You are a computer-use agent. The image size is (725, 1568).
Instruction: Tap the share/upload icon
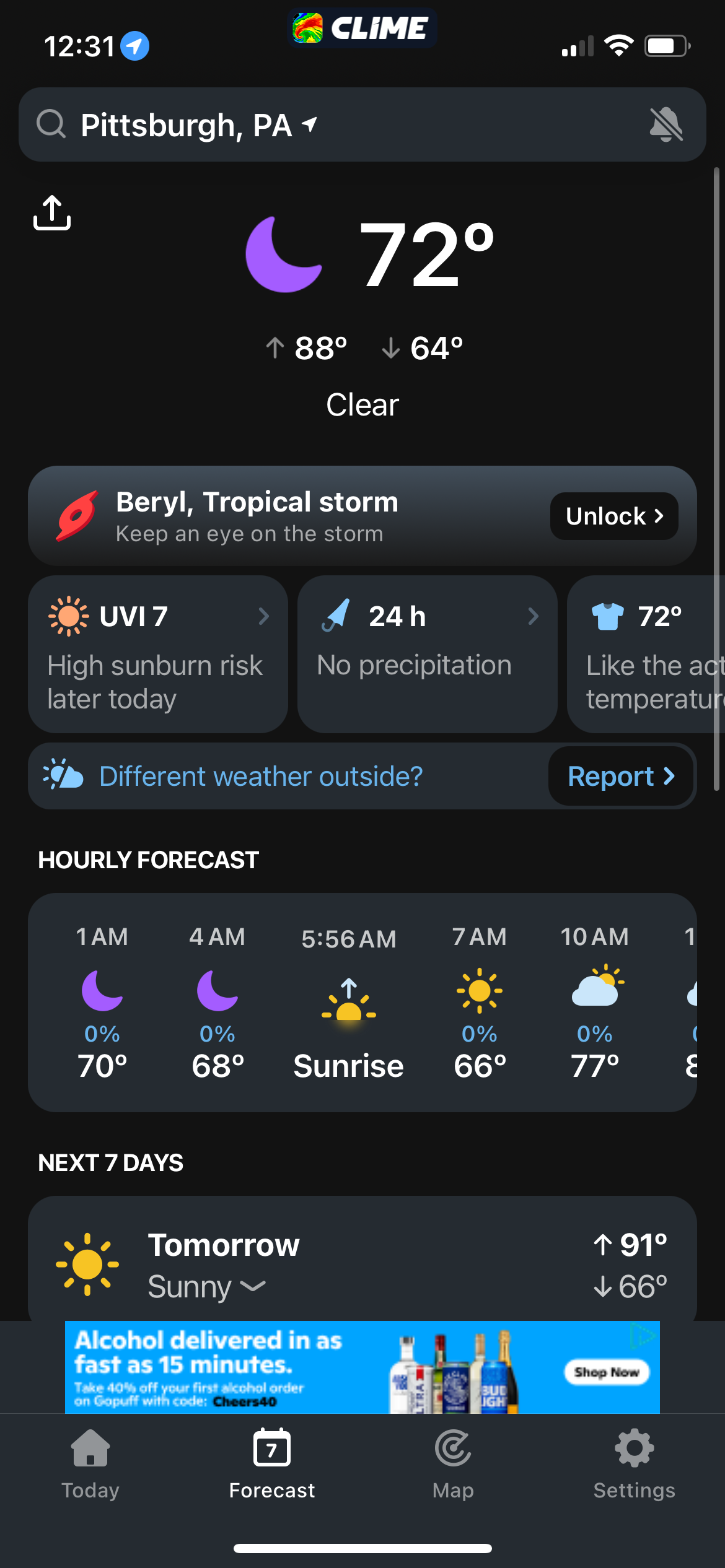coord(52,213)
